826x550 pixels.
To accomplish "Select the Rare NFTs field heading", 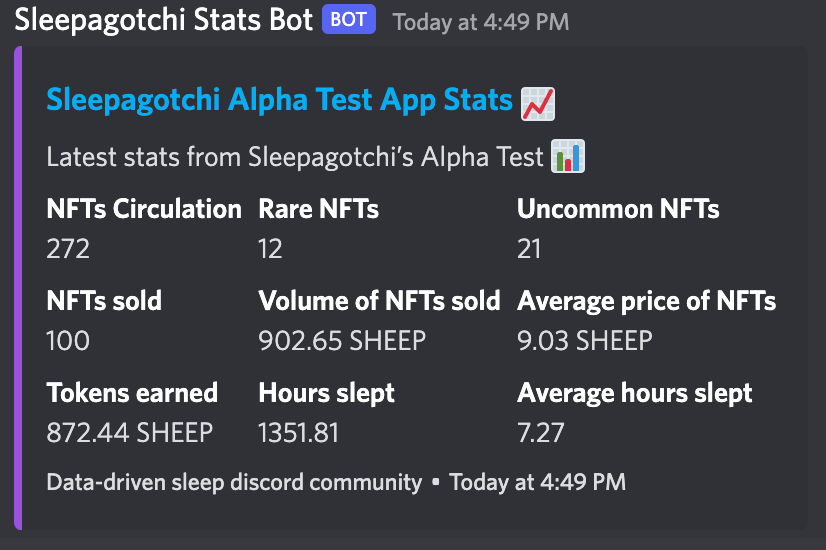I will (318, 209).
